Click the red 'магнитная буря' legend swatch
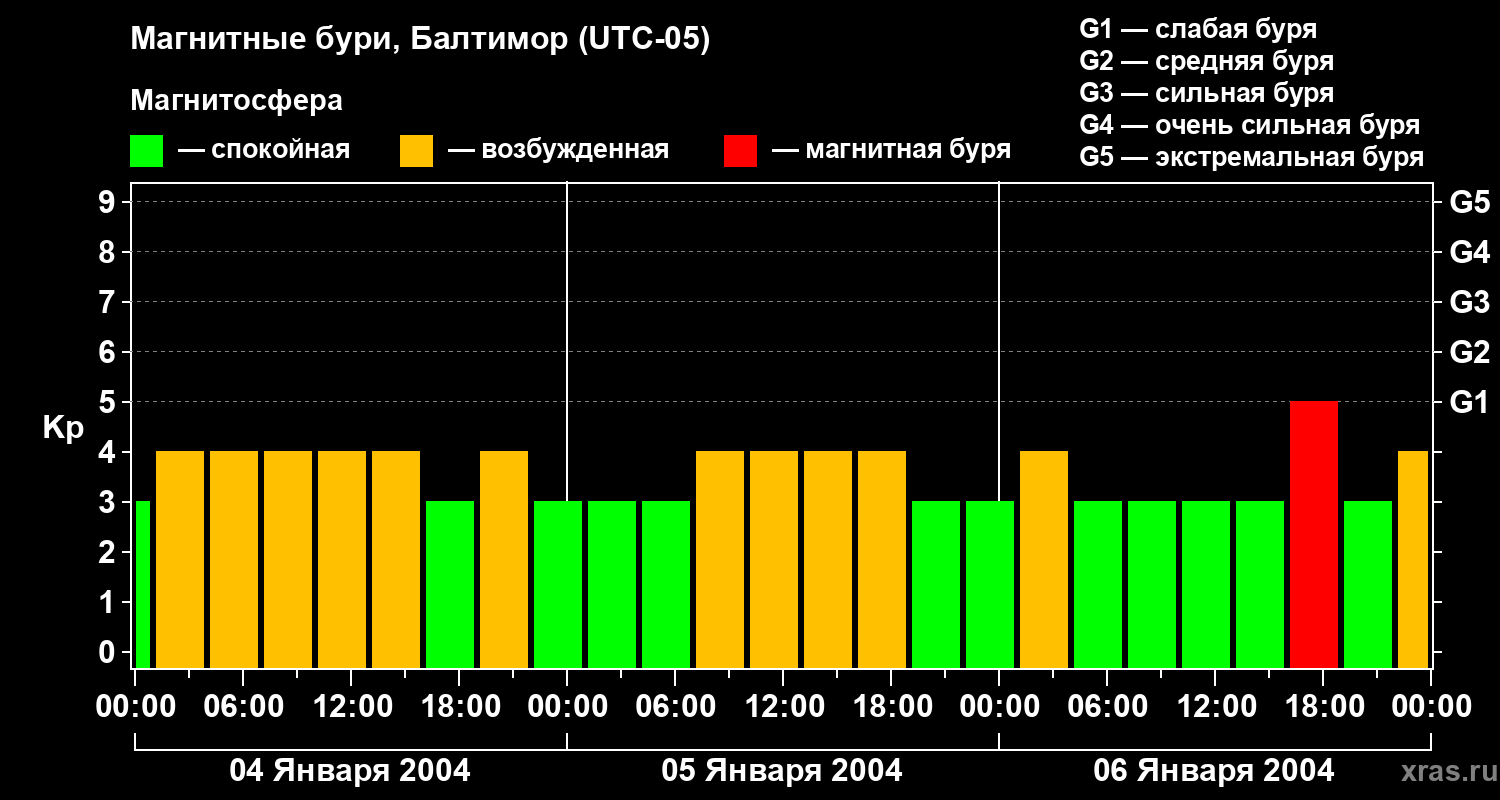The width and height of the screenshot is (1500, 800). click(x=740, y=151)
